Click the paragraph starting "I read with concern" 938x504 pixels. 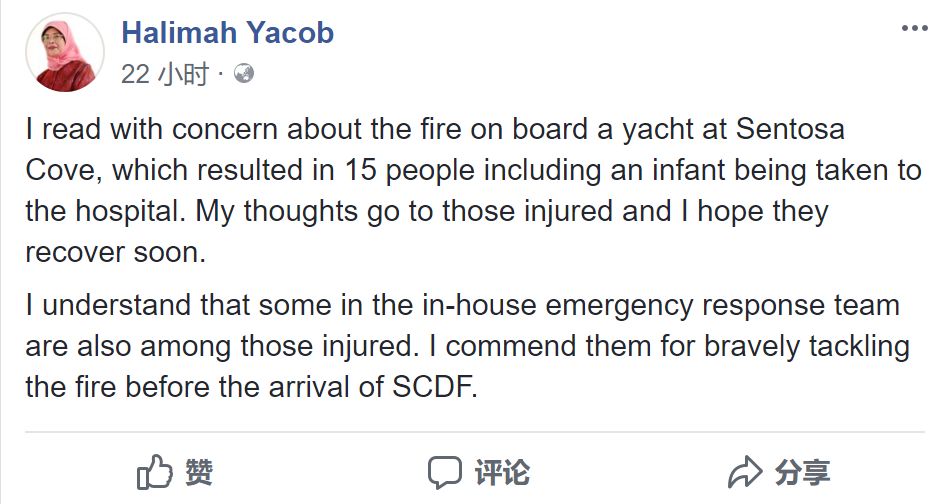coord(470,190)
